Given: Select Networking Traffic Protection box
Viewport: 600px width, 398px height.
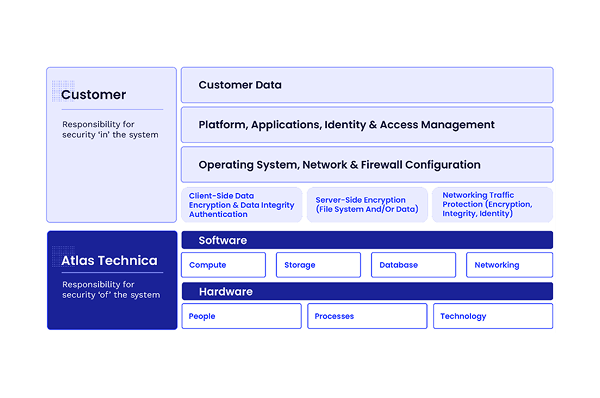Looking at the screenshot, I should (x=492, y=205).
